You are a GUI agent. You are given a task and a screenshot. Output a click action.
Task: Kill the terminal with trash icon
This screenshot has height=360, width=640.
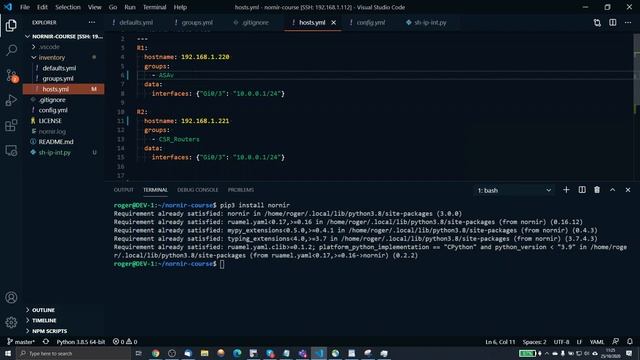[x=597, y=190]
